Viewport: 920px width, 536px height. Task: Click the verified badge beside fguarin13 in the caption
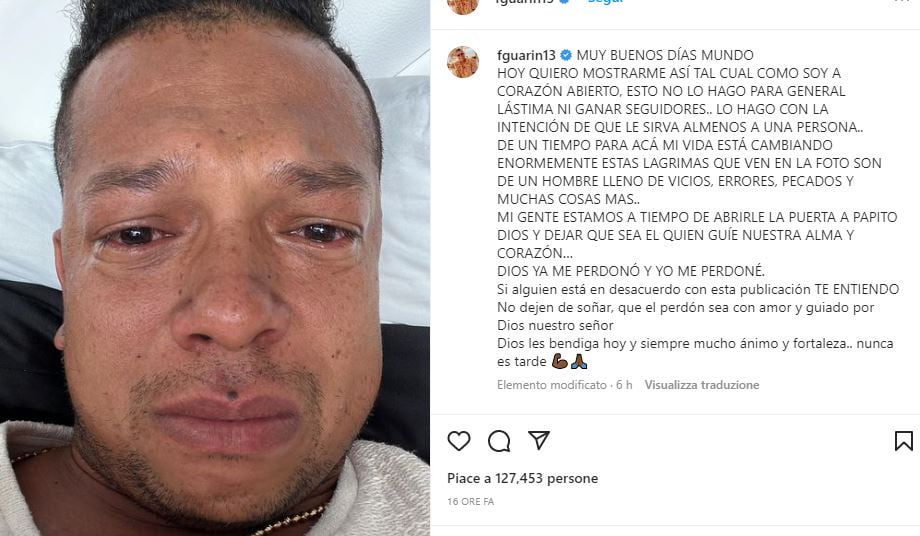[x=566, y=55]
